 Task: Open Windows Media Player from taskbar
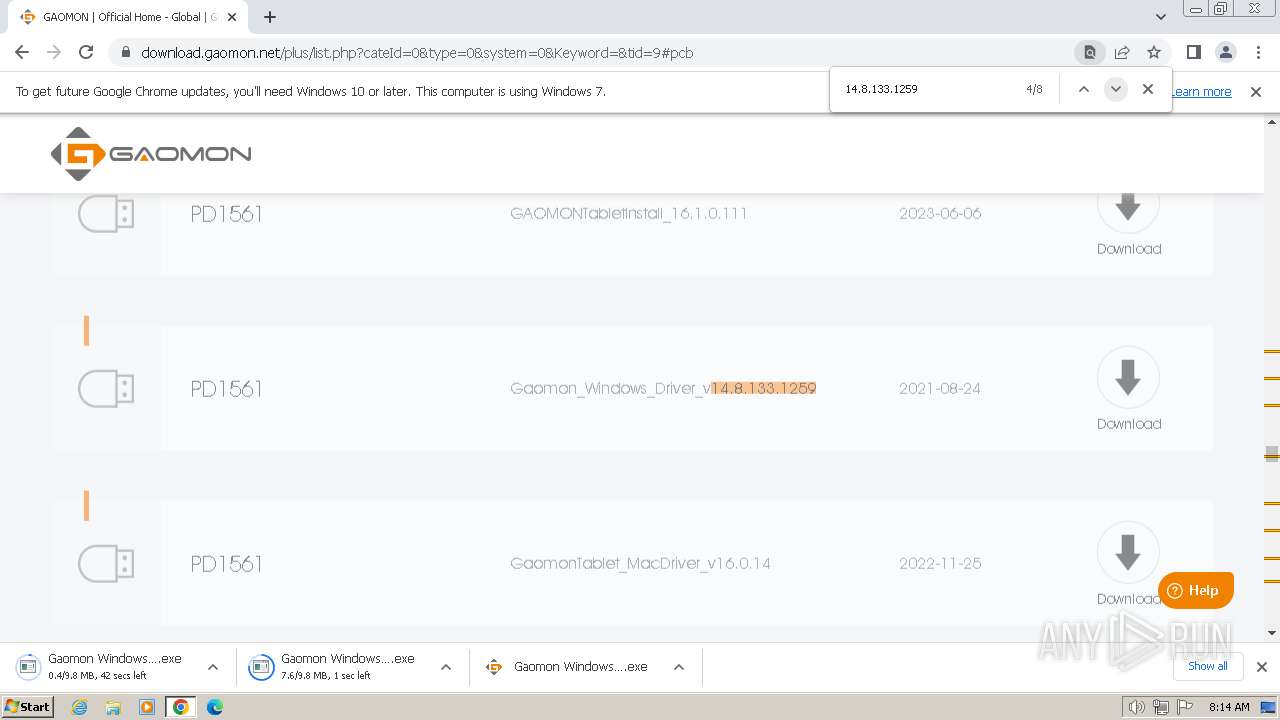(x=147, y=707)
